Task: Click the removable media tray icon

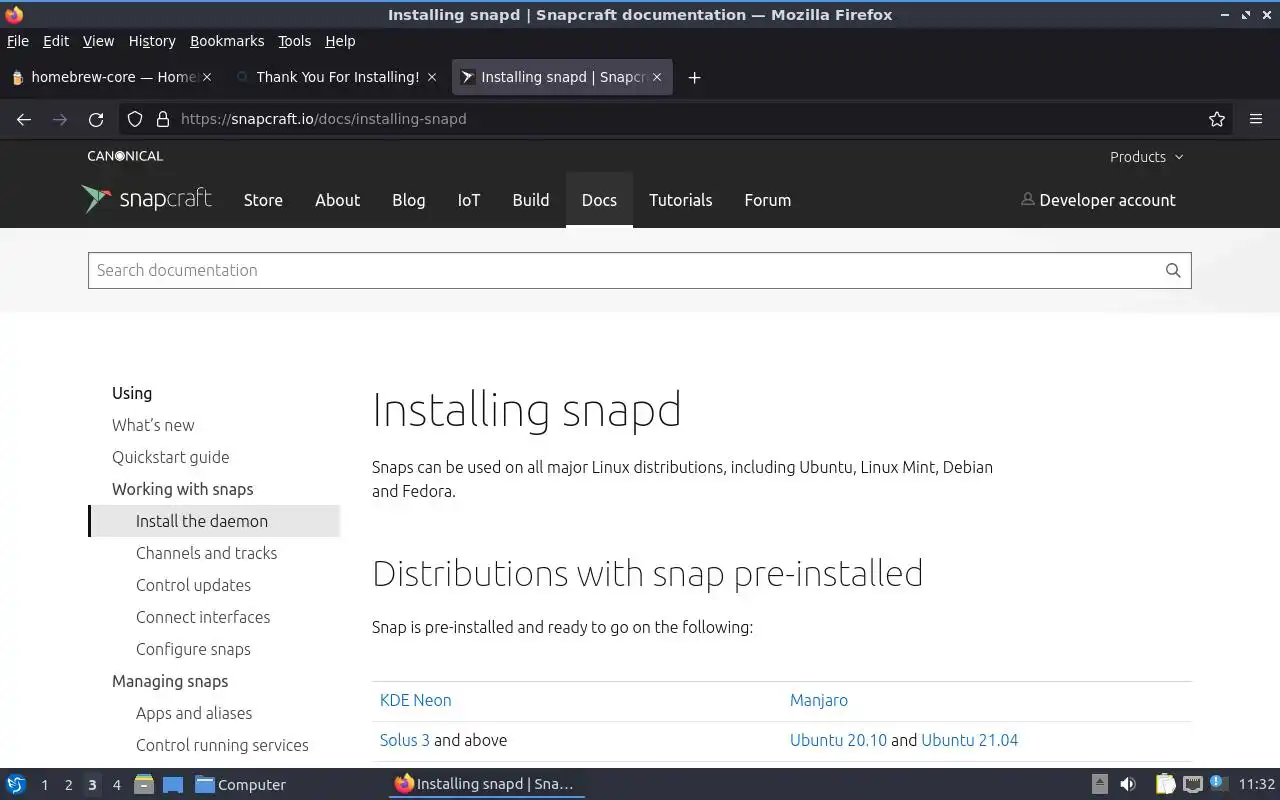Action: click(x=1099, y=784)
